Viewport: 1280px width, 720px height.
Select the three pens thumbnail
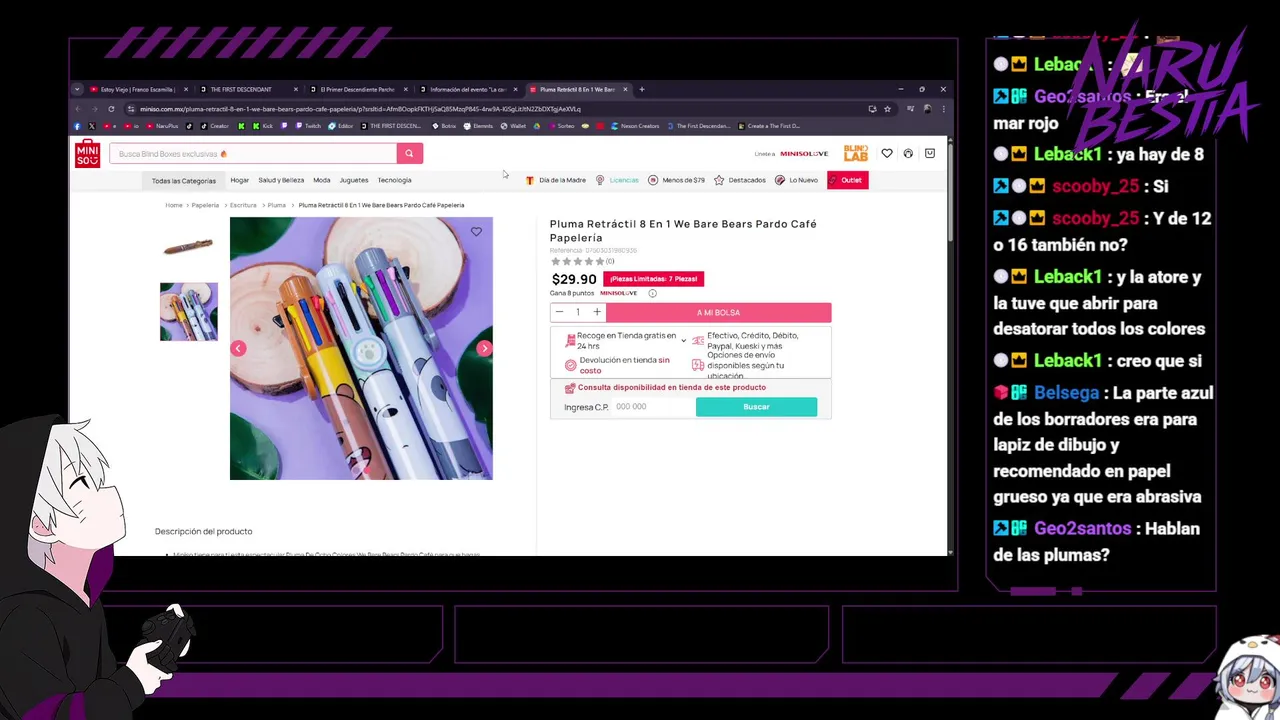pyautogui.click(x=189, y=312)
